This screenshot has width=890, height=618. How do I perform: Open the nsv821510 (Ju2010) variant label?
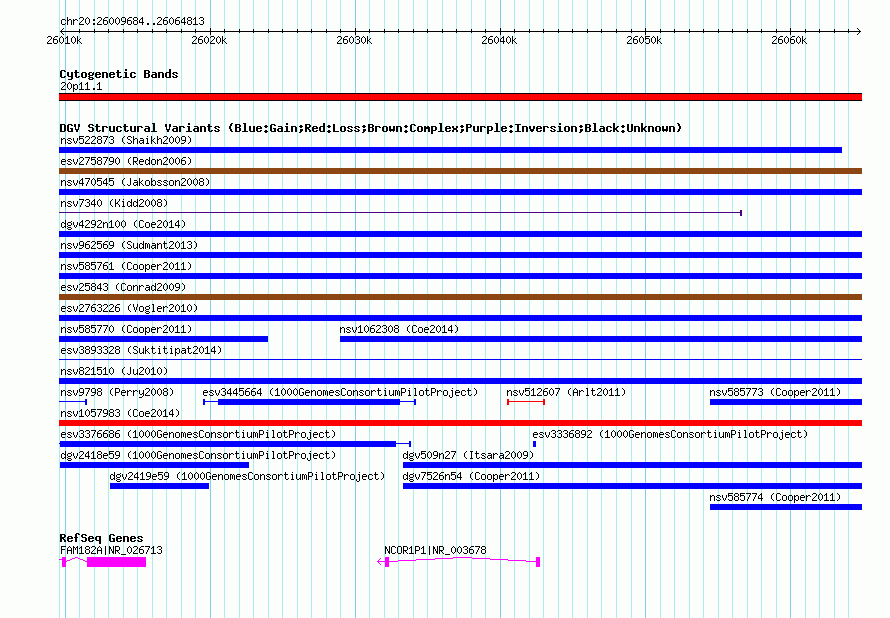coord(114,371)
